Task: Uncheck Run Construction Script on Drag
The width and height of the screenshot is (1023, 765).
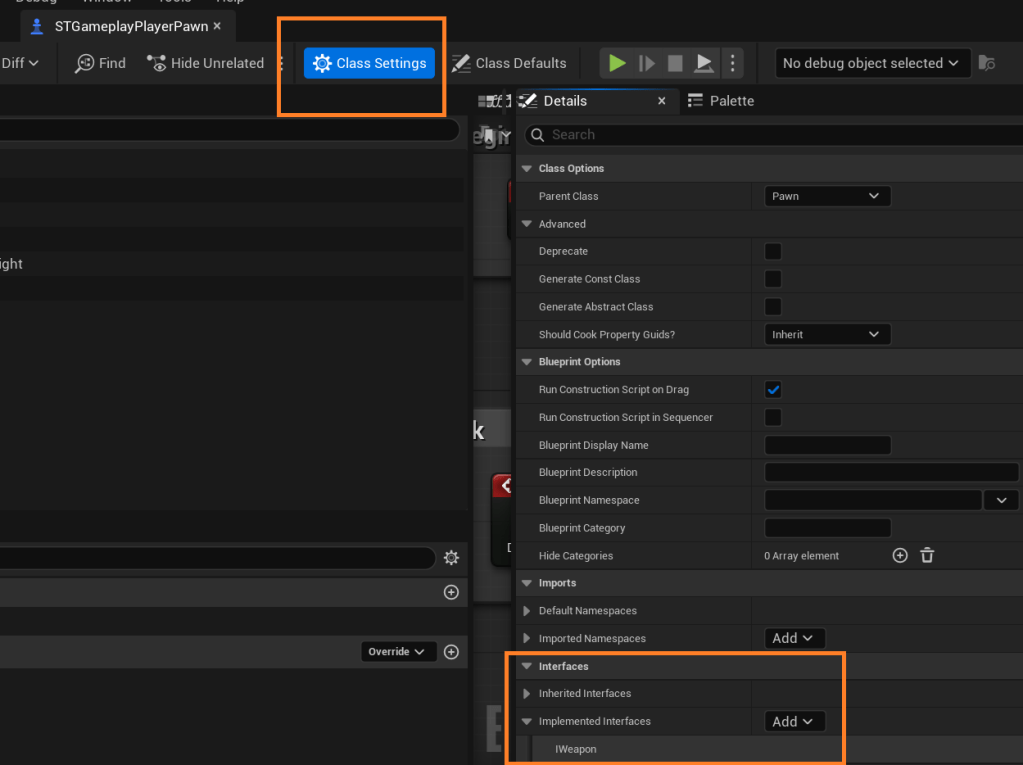Action: coord(773,390)
